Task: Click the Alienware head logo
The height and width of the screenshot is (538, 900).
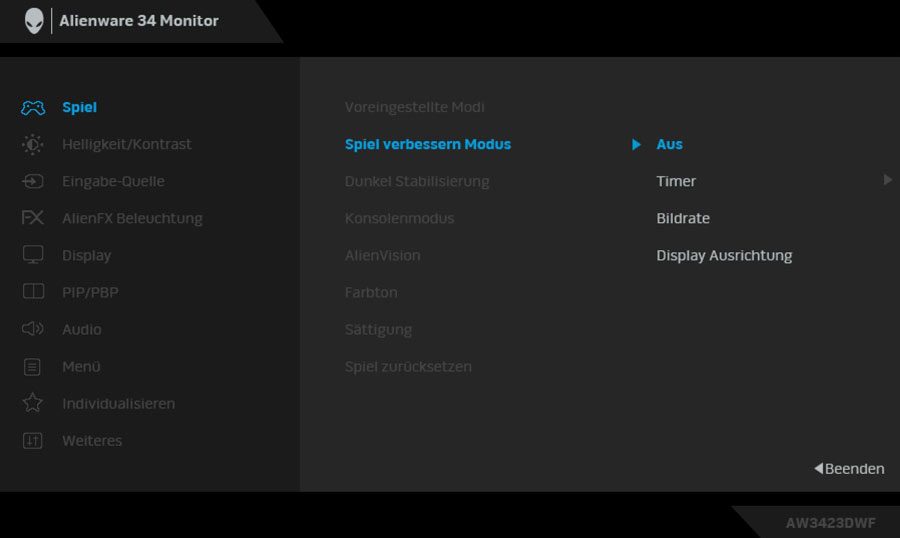Action: (34, 21)
